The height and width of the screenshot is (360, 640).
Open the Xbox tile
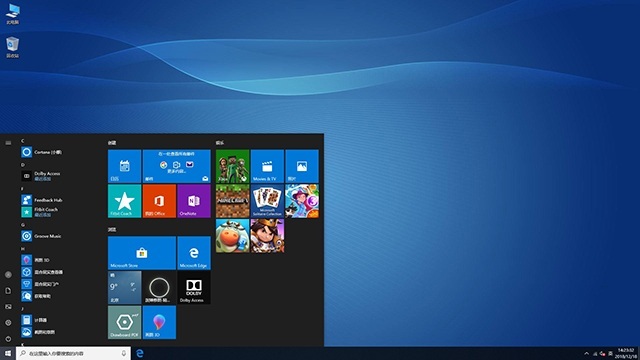tap(233, 166)
